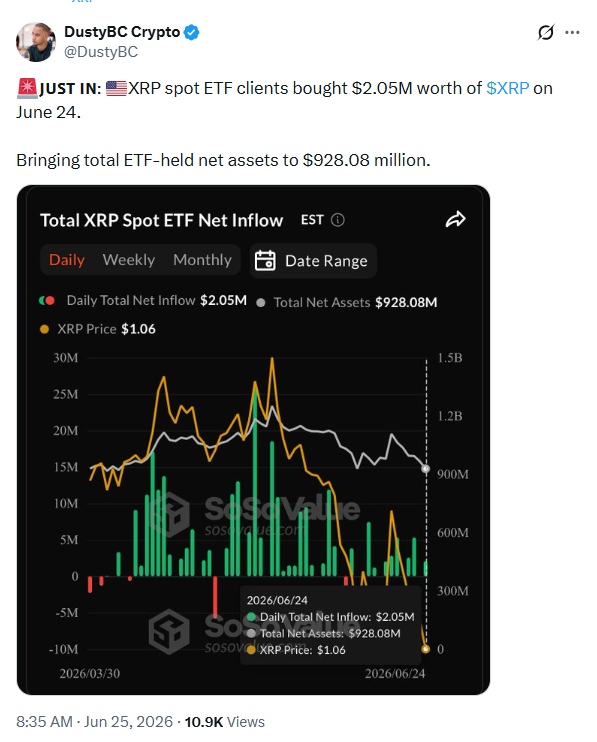The image size is (597, 742).
Task: Open the Date Range picker
Action: (x=313, y=261)
